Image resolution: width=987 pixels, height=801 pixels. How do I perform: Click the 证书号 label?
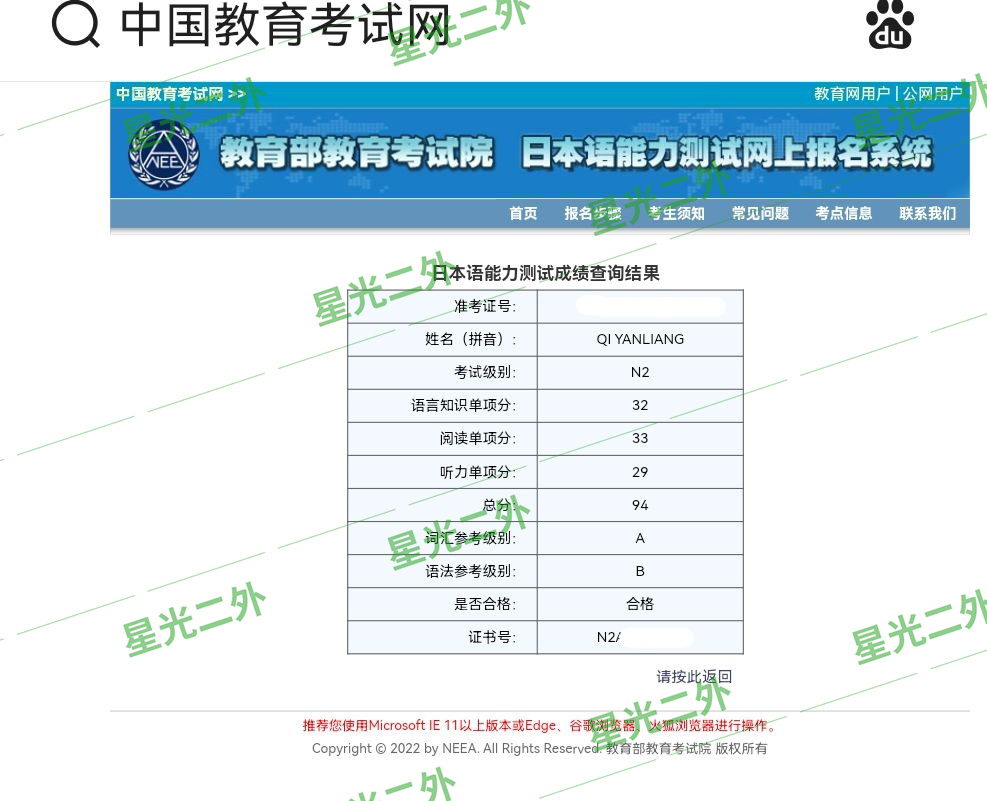[492, 637]
